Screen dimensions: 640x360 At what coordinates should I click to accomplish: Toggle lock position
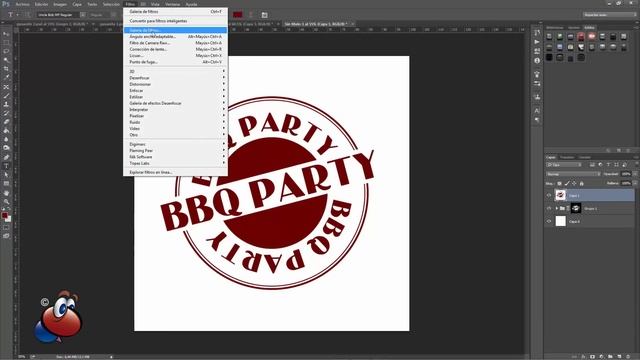[x=574, y=183]
